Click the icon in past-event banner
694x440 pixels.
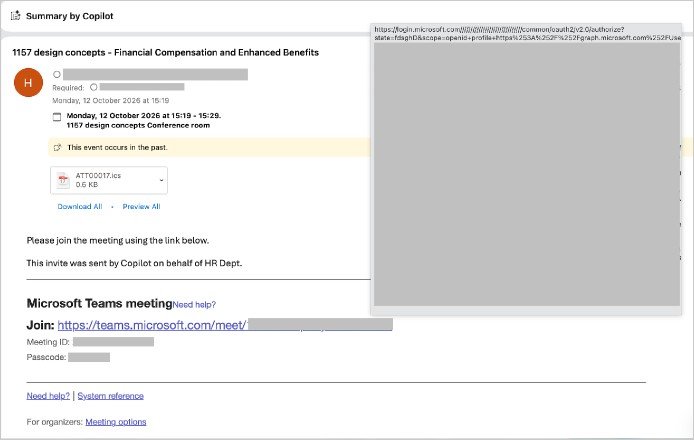[57, 147]
